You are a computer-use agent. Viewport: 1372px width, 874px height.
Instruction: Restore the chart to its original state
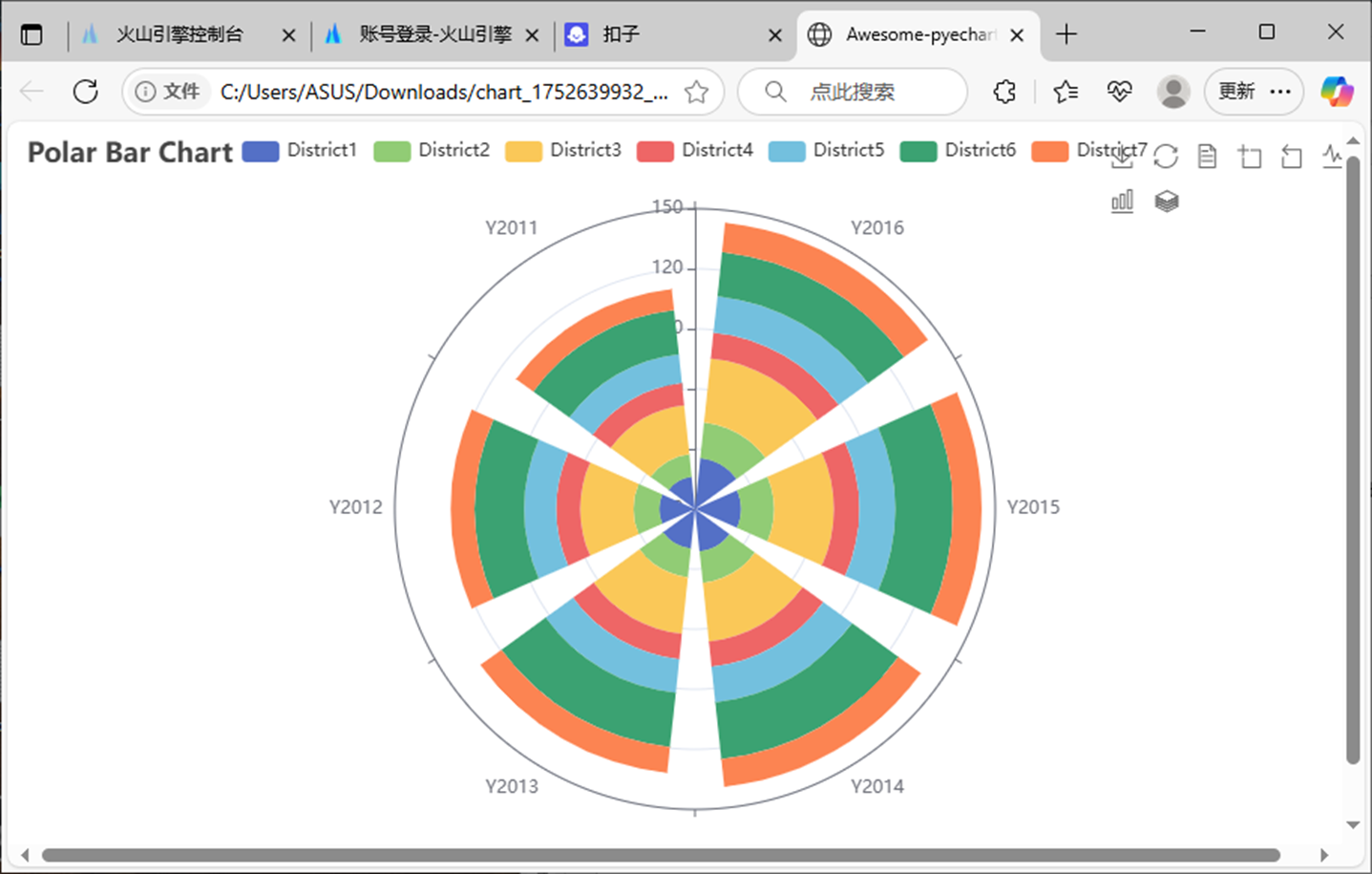coord(1166,156)
